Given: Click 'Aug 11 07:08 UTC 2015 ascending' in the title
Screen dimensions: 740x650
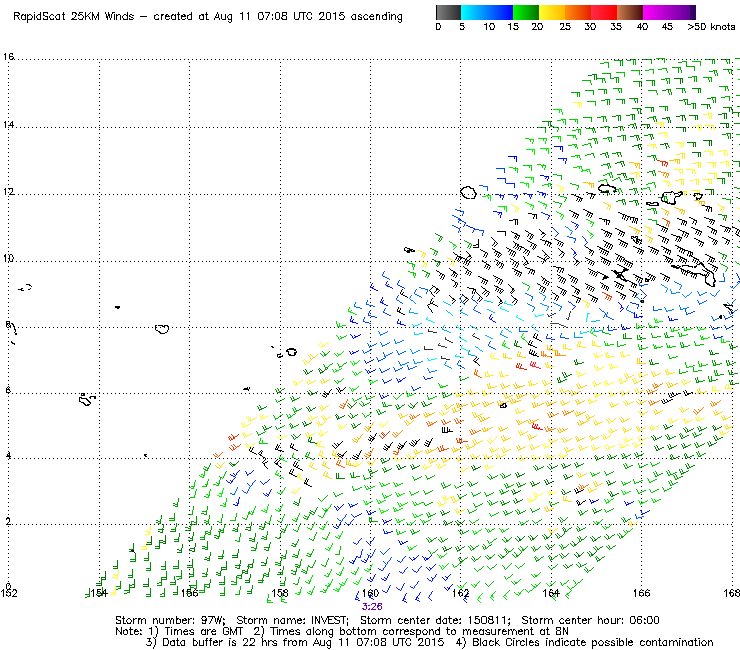Looking at the screenshot, I should 308,17.
